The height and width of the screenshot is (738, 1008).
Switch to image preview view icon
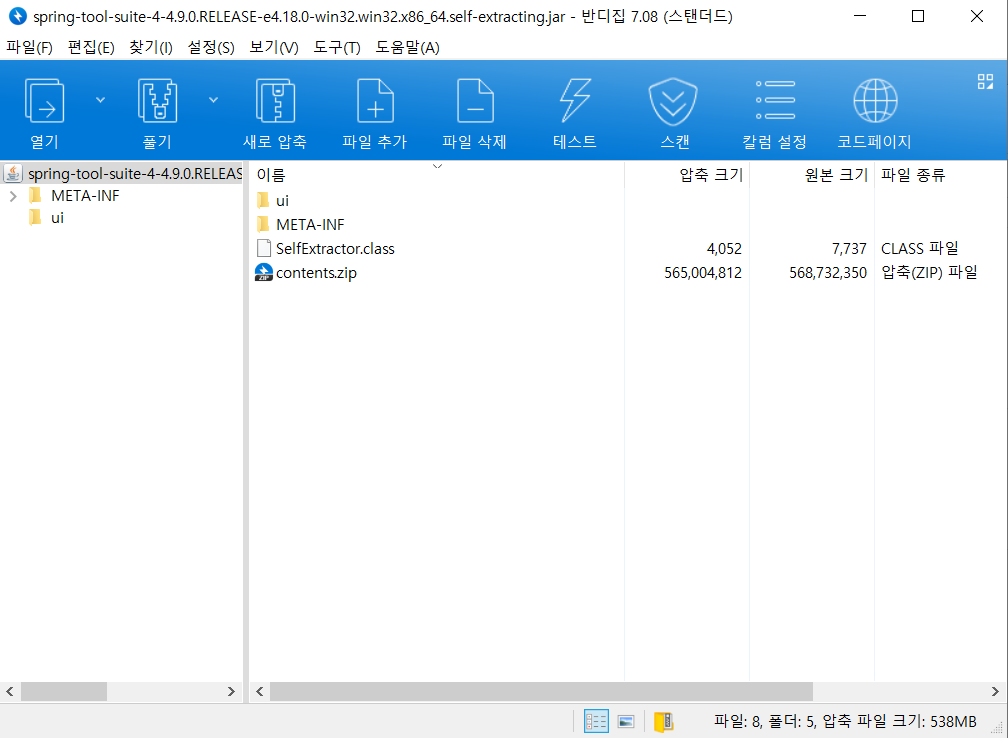click(x=626, y=721)
